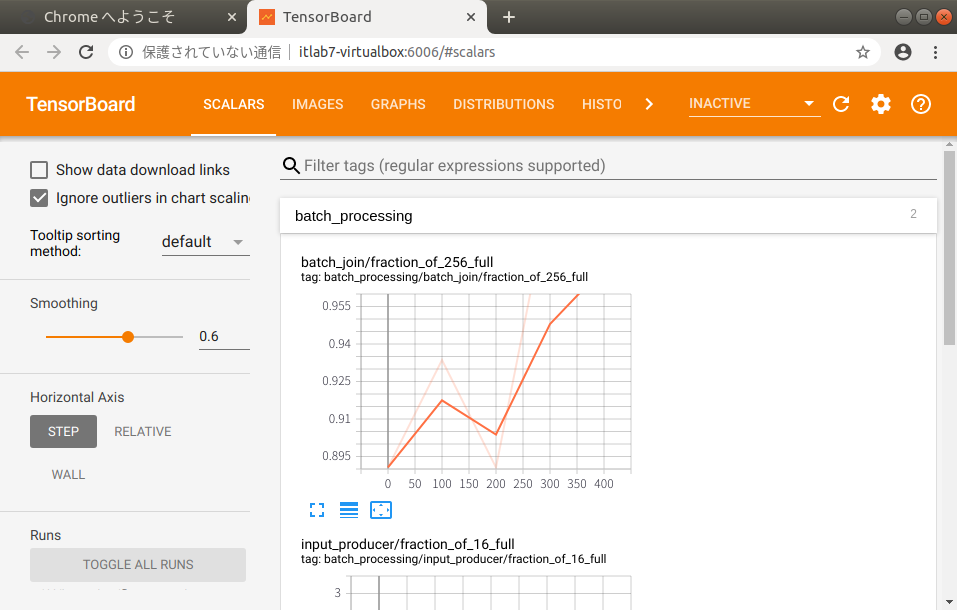Image resolution: width=957 pixels, height=610 pixels.
Task: Uncheck Ignore outliers in chart scaling
Action: 39,198
